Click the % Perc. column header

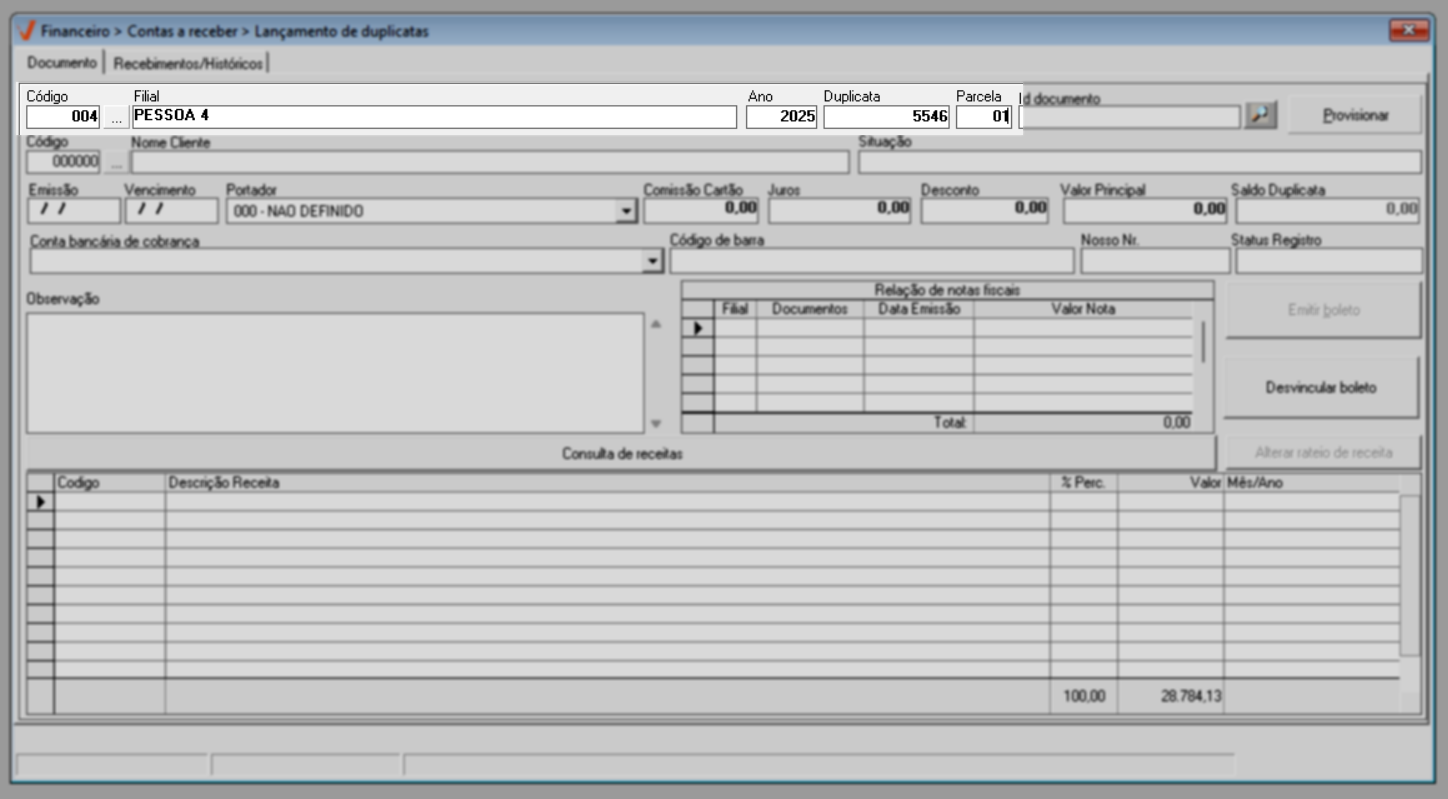[x=1084, y=483]
